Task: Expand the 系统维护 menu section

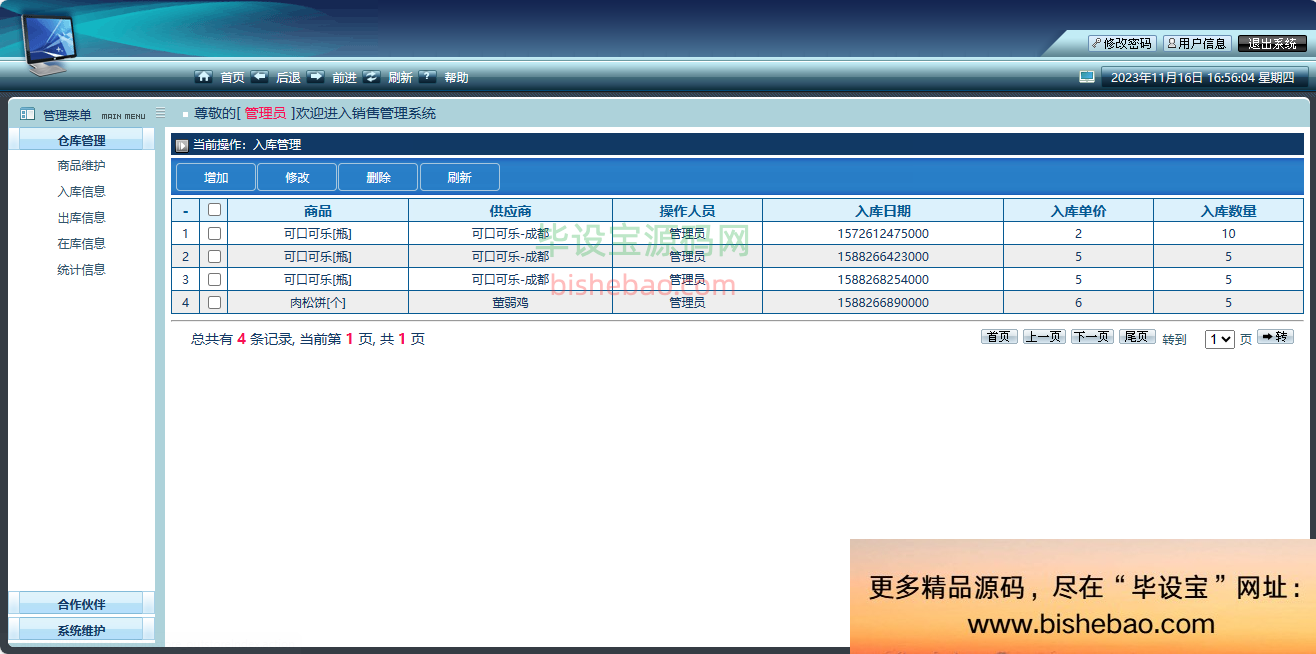Action: 81,630
